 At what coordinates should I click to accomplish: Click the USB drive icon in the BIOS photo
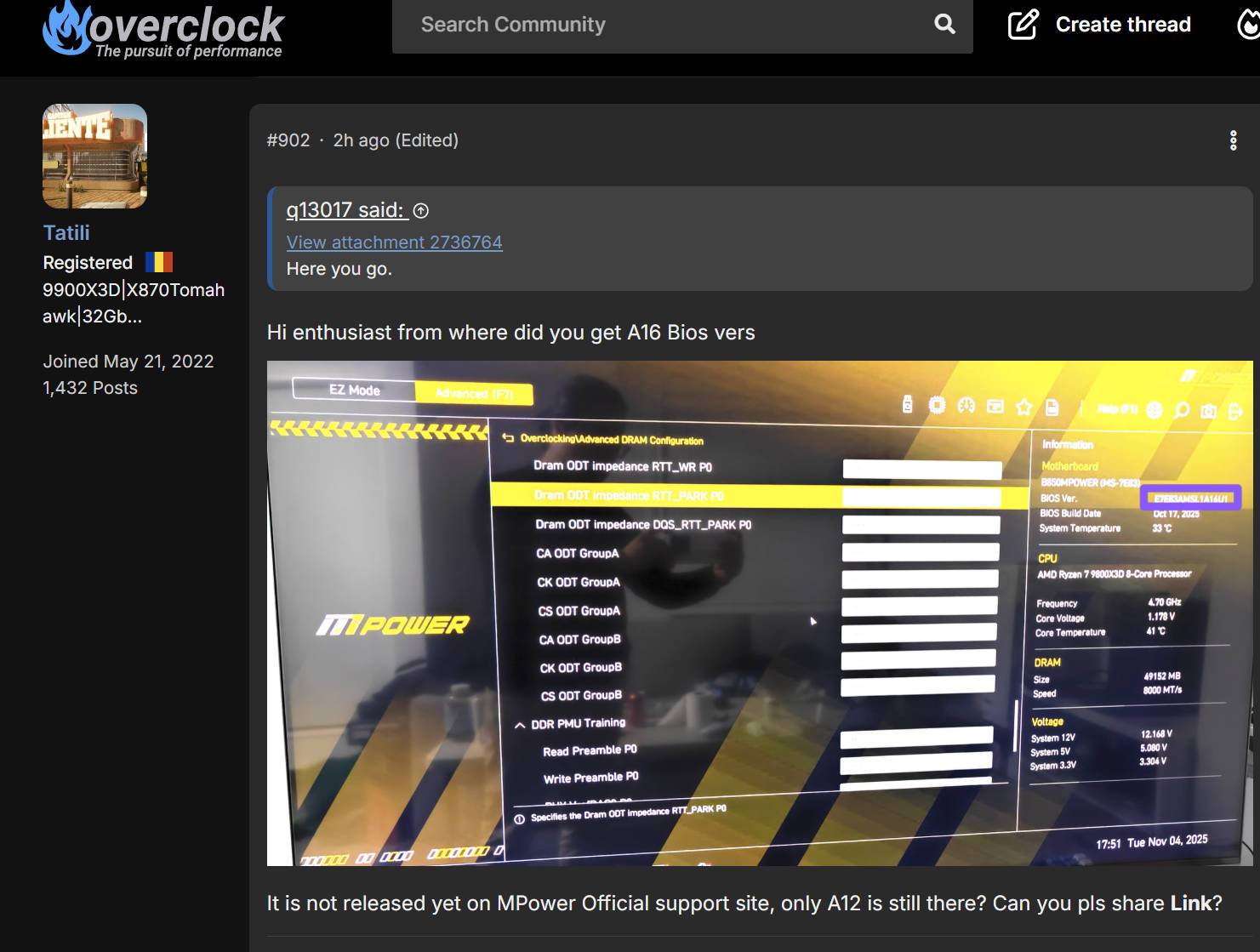point(908,406)
